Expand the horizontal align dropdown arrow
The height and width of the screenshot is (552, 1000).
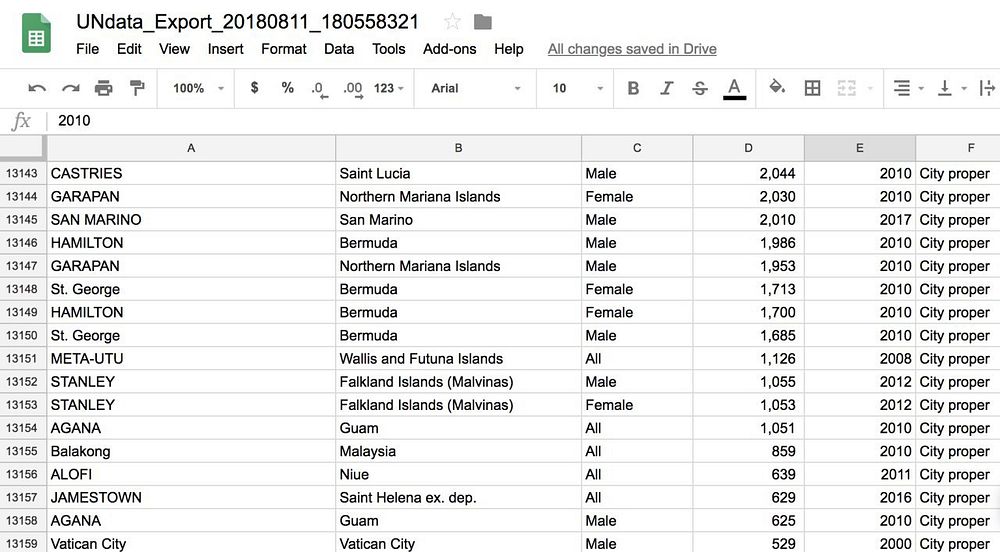pyautogui.click(x=921, y=89)
